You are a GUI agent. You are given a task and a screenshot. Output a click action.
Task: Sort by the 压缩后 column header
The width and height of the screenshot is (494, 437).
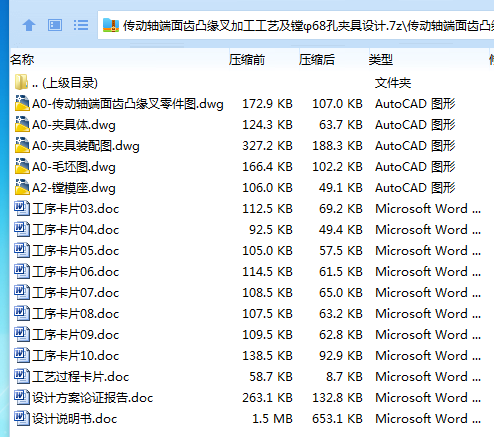click(317, 60)
